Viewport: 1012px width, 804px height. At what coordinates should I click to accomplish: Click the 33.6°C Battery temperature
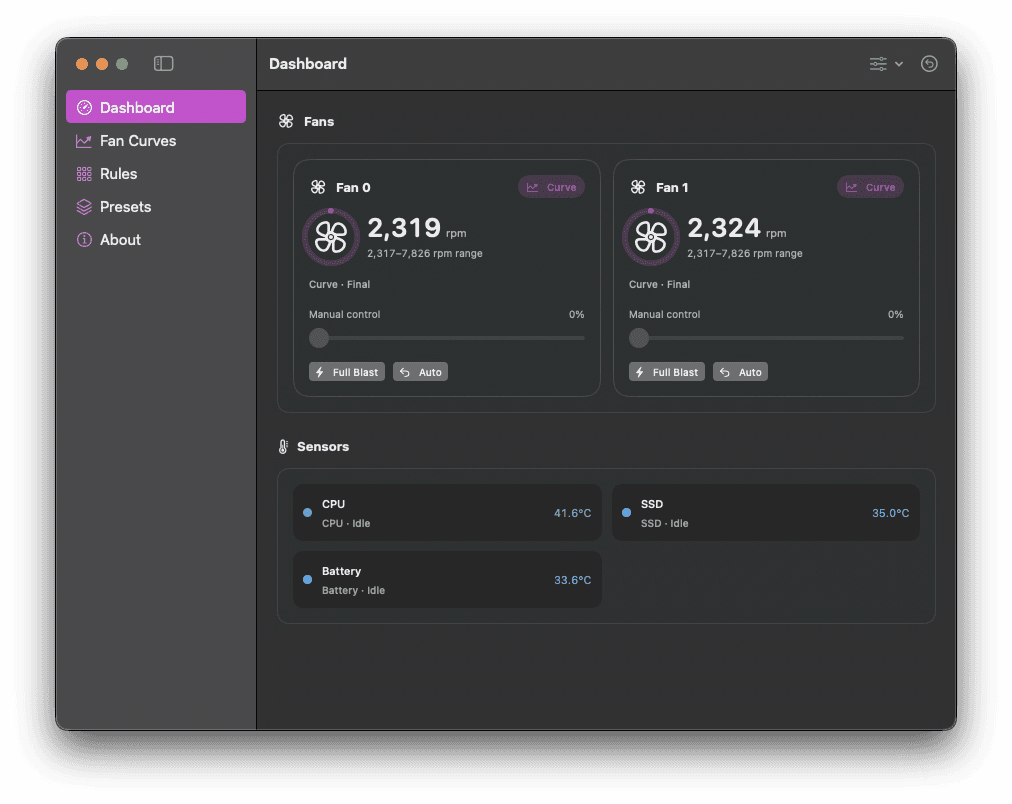[572, 580]
